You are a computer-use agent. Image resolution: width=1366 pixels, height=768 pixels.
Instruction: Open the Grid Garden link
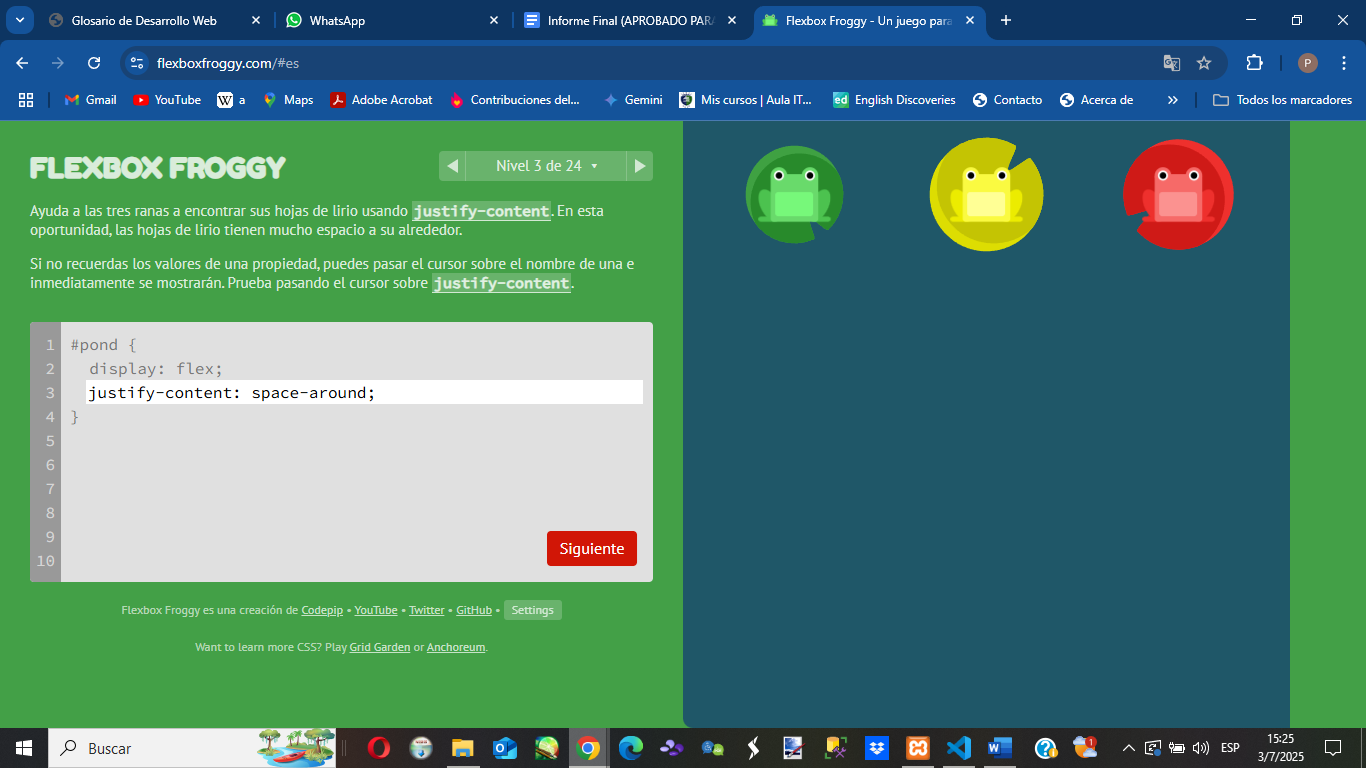pyautogui.click(x=380, y=647)
